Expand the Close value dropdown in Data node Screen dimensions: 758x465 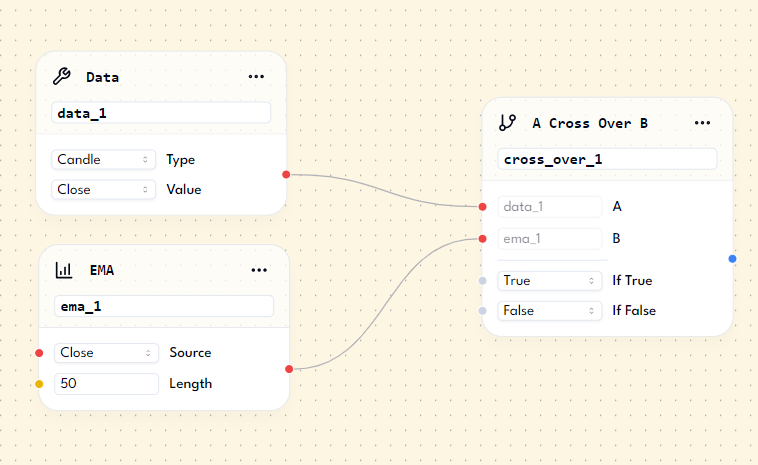[103, 189]
